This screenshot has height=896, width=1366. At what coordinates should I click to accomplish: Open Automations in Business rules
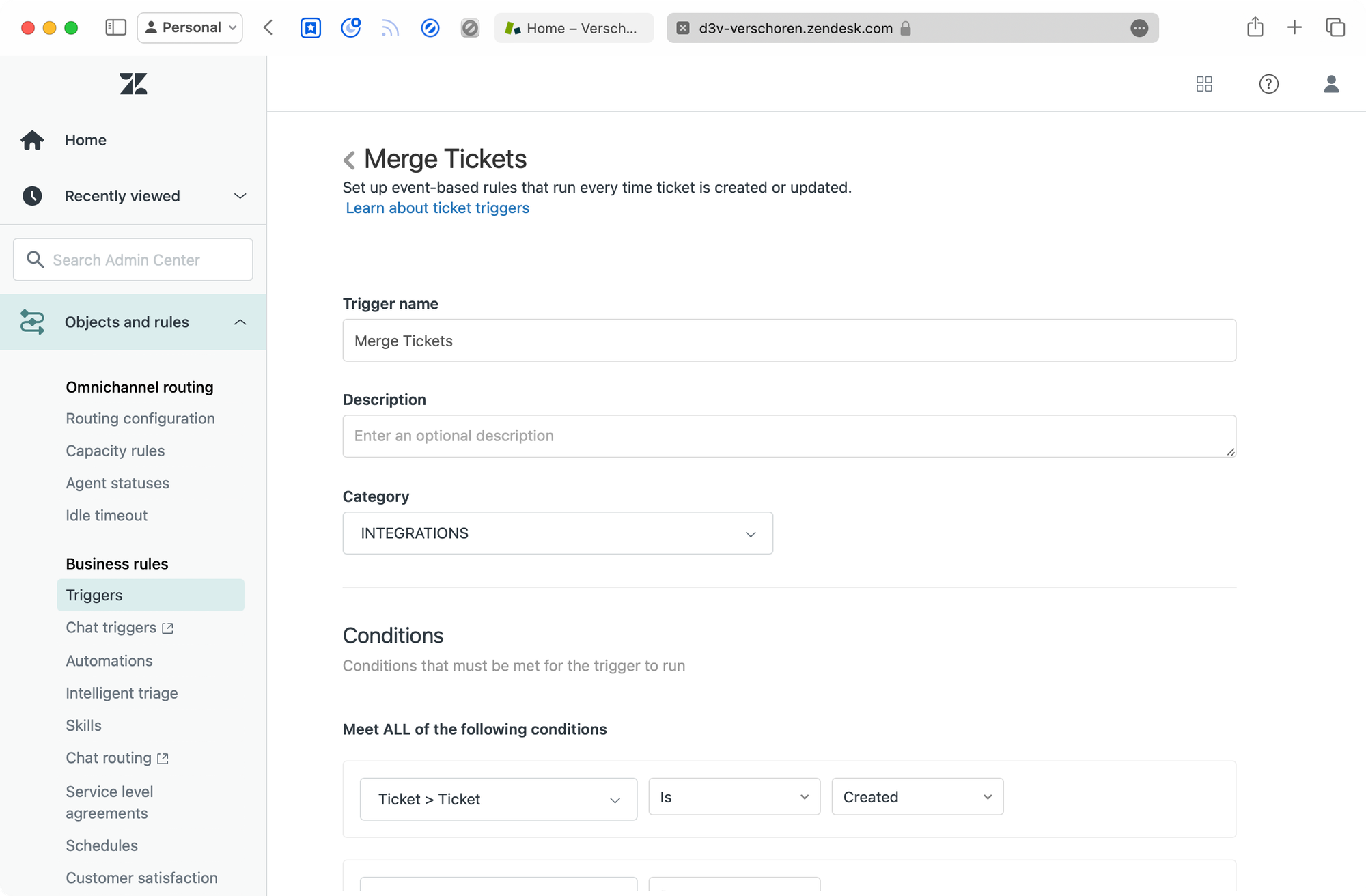click(109, 661)
